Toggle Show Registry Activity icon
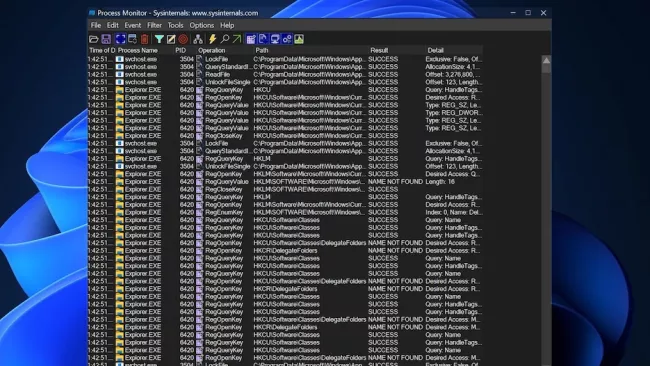 [x=251, y=39]
